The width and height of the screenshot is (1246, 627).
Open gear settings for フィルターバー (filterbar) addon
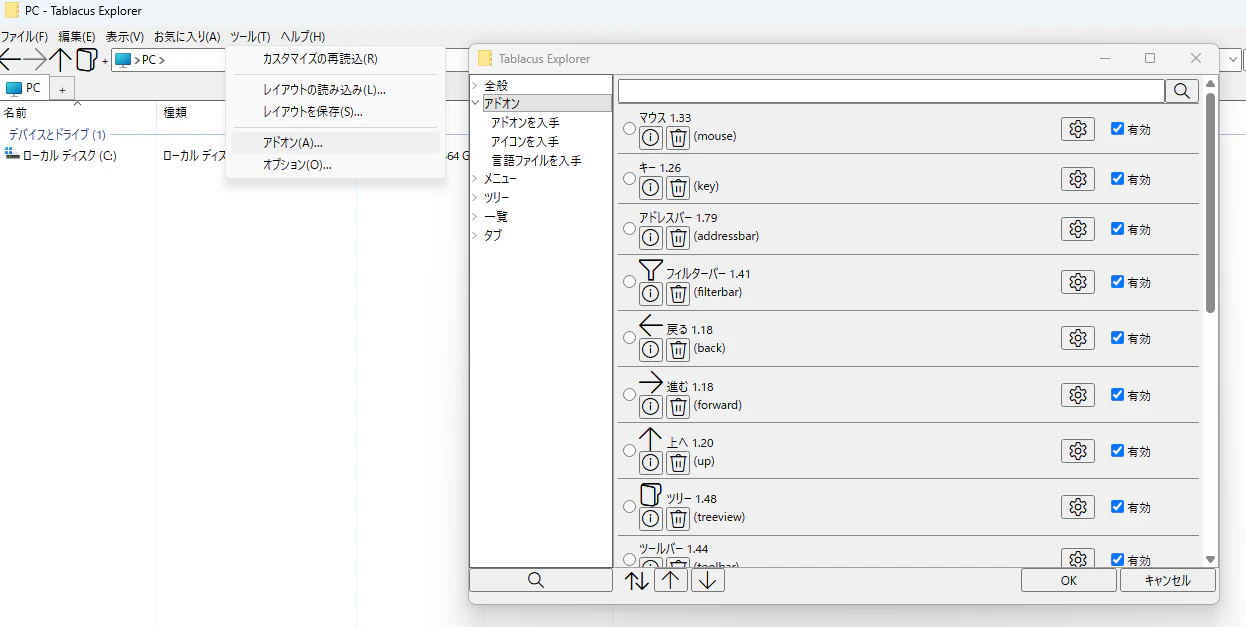point(1078,282)
